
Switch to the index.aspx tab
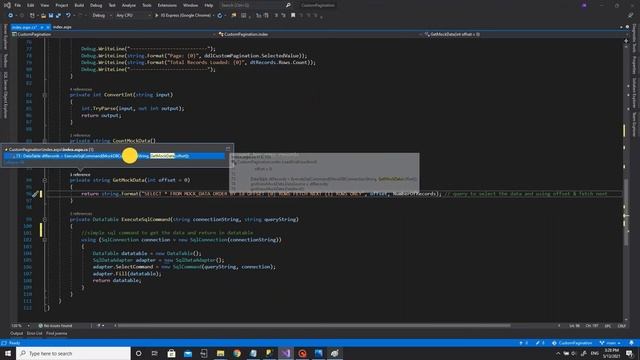point(62,27)
